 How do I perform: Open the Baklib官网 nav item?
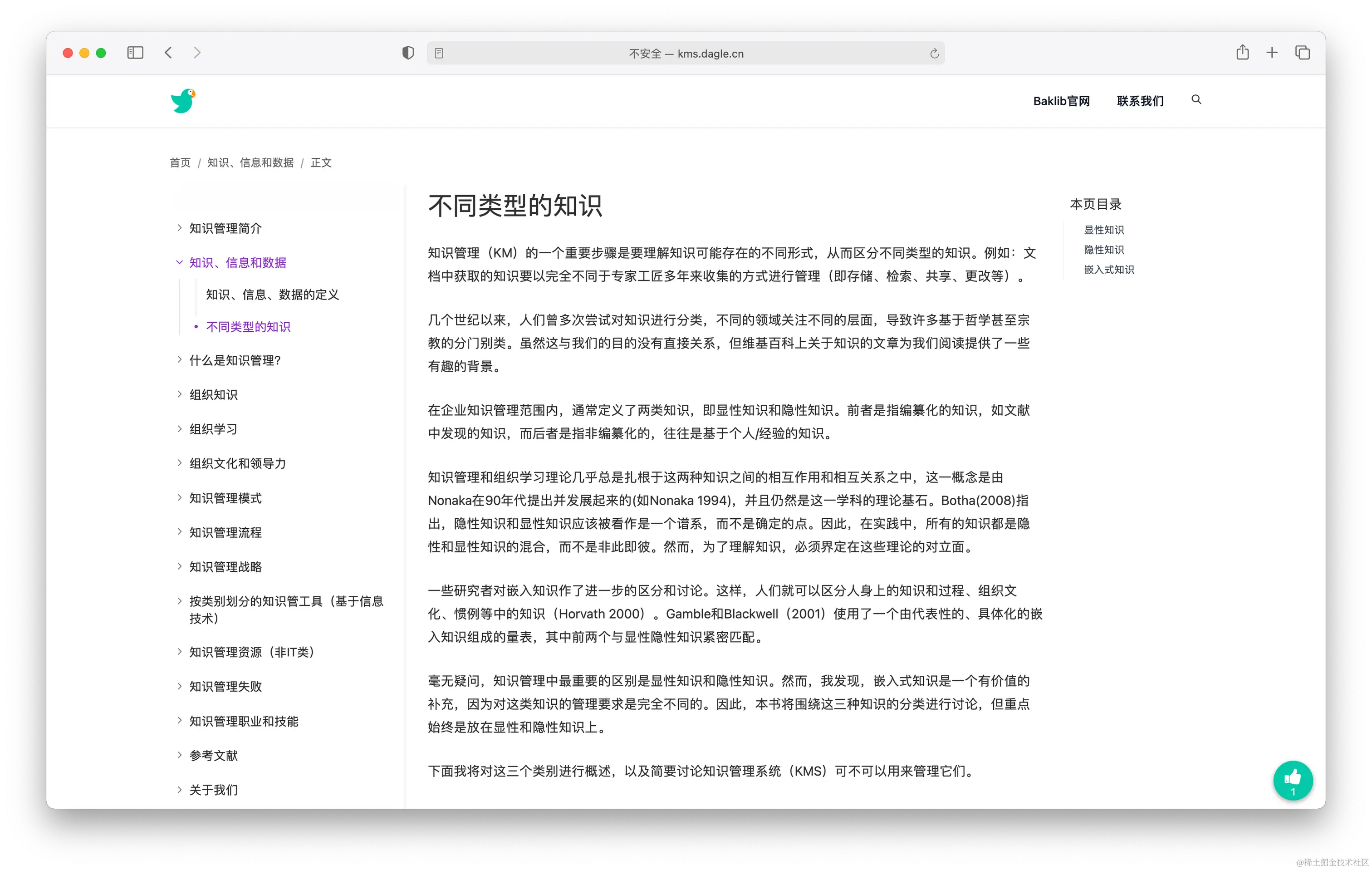[x=1061, y=101]
